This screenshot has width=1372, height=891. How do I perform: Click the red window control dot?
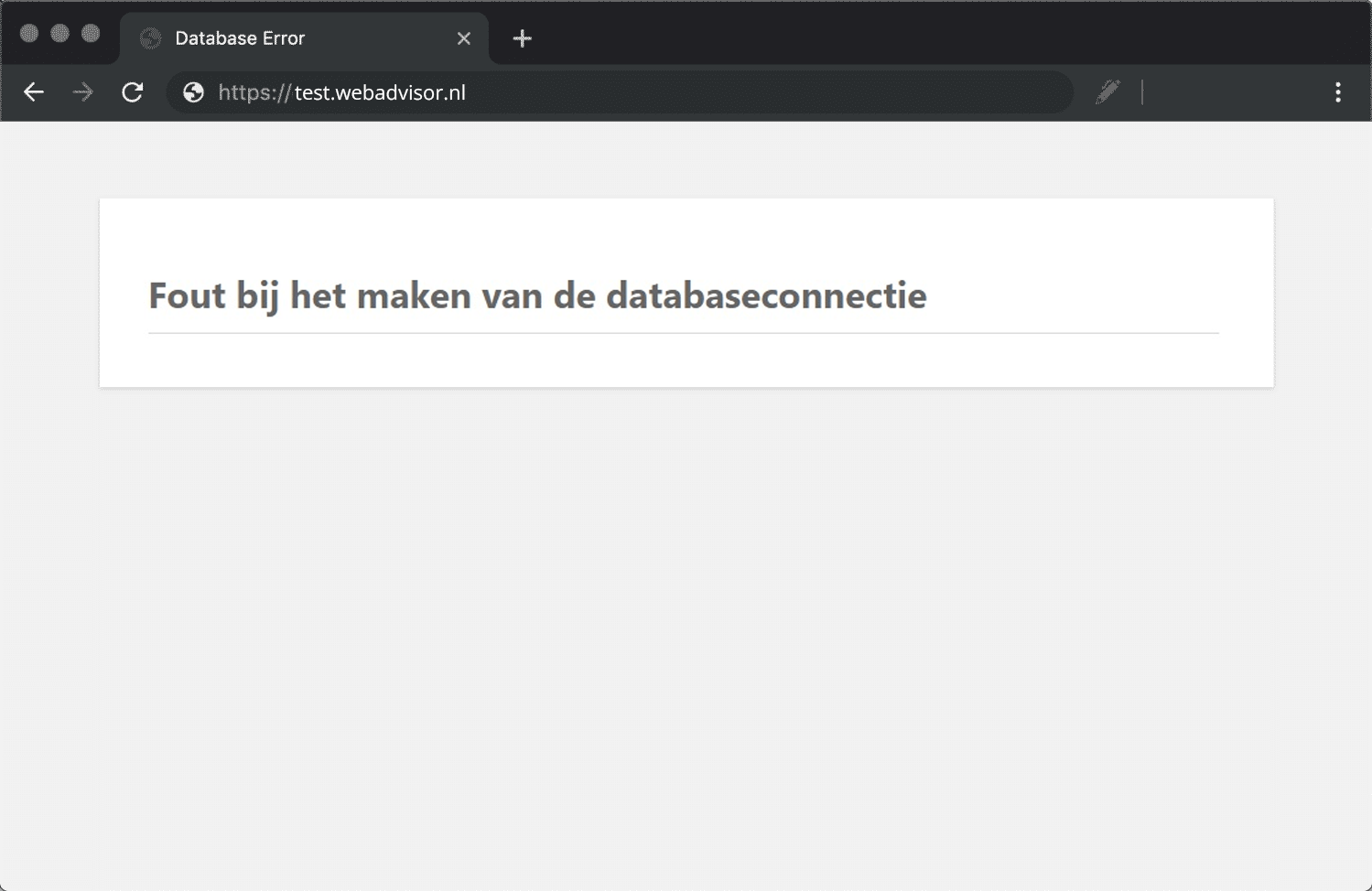pos(30,33)
